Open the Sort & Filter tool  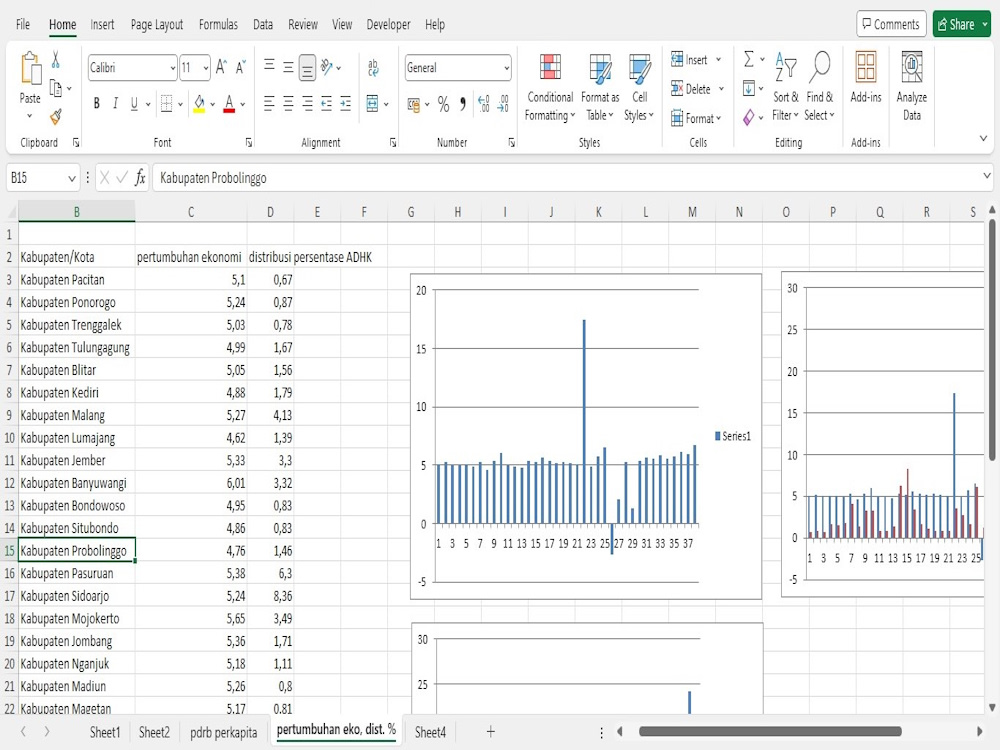[785, 86]
